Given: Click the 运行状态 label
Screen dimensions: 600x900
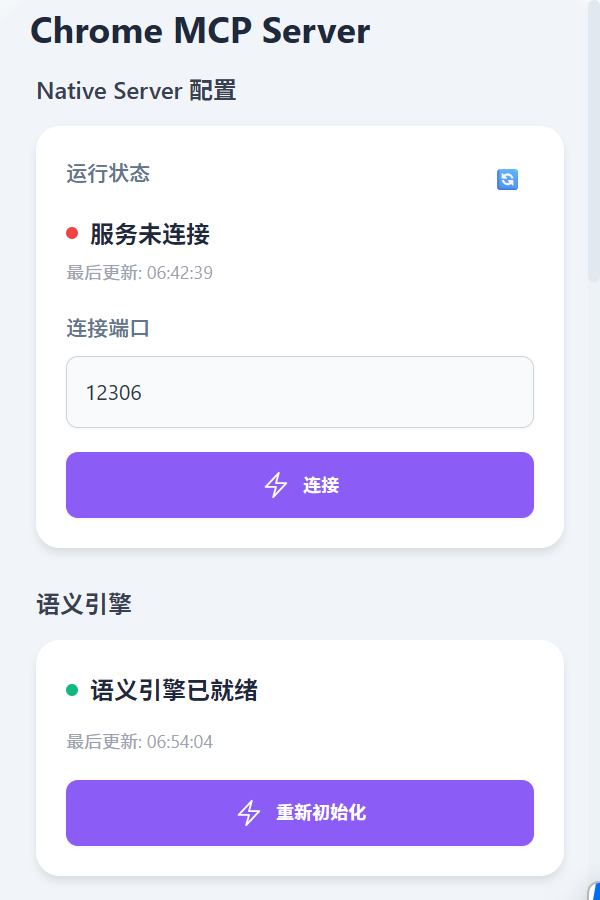Looking at the screenshot, I should tap(108, 173).
